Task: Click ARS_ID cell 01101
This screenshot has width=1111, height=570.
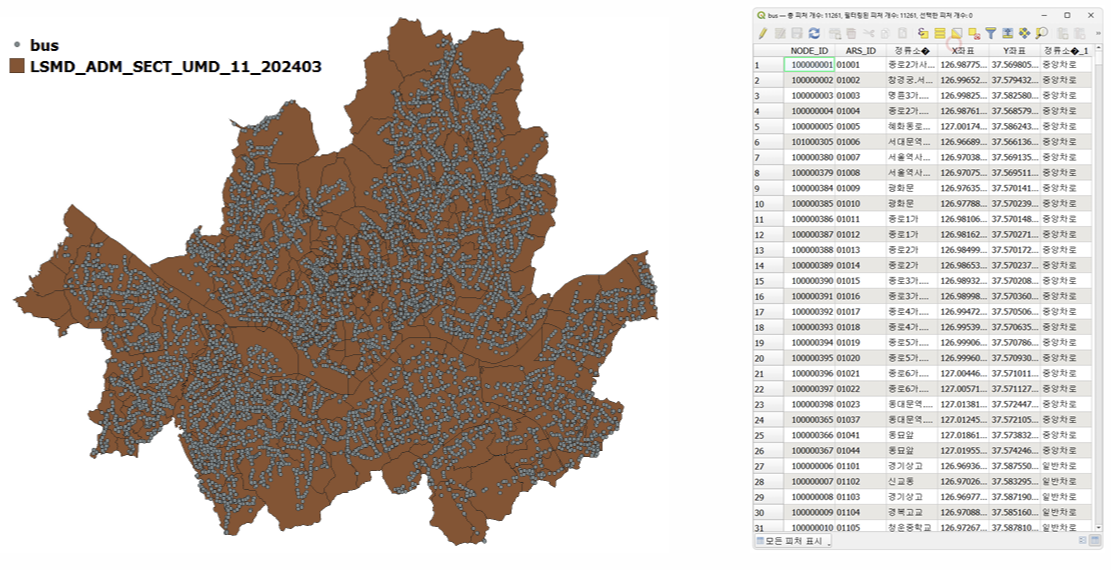Action: tap(860, 466)
